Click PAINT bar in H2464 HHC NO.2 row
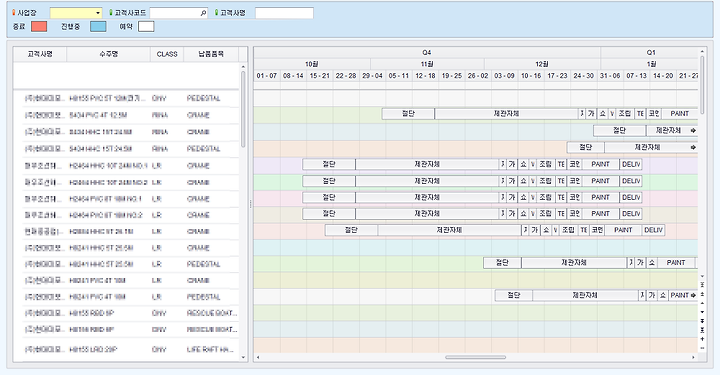This screenshot has height=375, width=720. 600,181
